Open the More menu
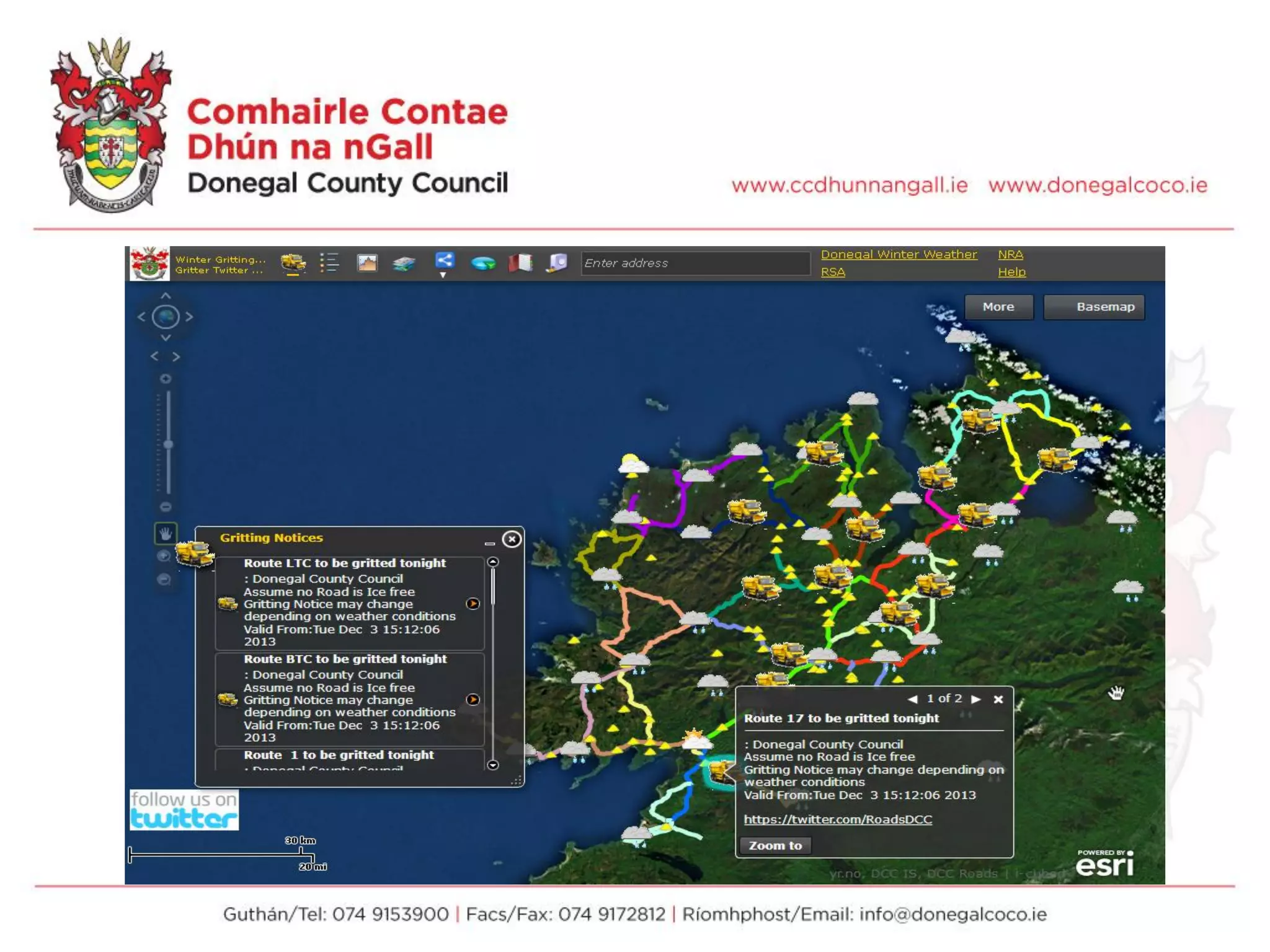 (x=998, y=307)
